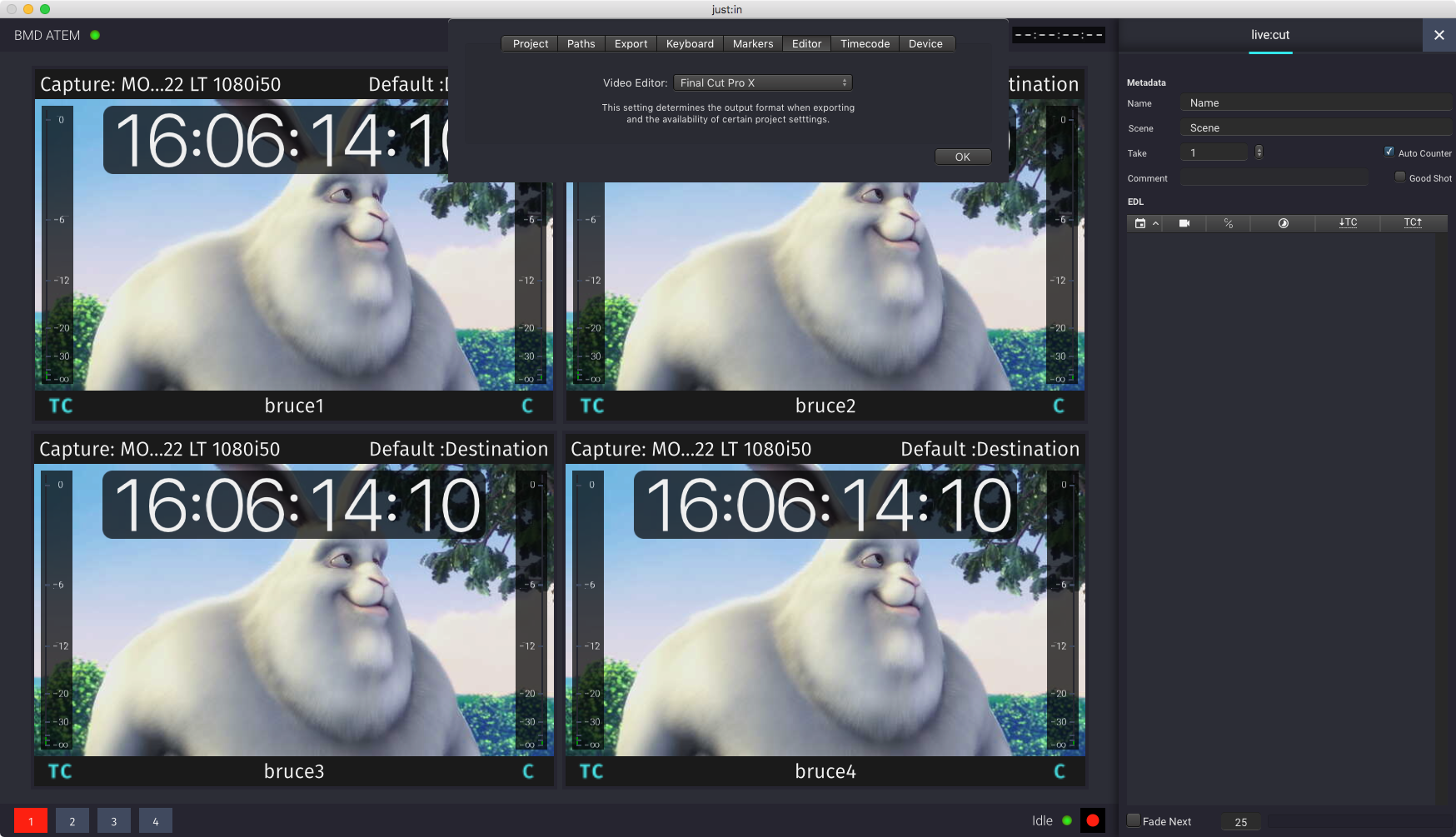The width and height of the screenshot is (1456, 837).
Task: Open the Markers preferences tab
Action: tap(753, 43)
